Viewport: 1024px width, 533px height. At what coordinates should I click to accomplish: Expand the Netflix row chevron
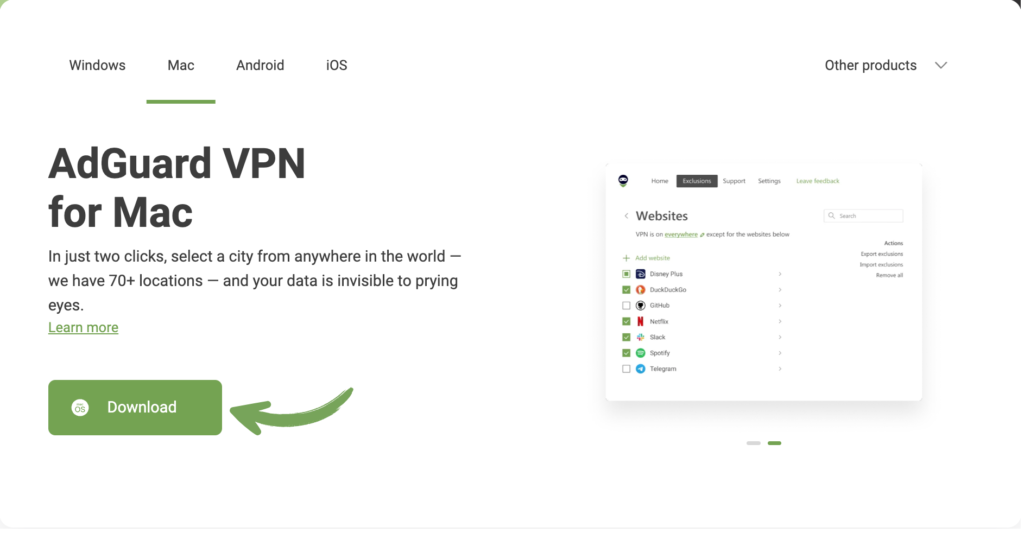click(x=780, y=321)
